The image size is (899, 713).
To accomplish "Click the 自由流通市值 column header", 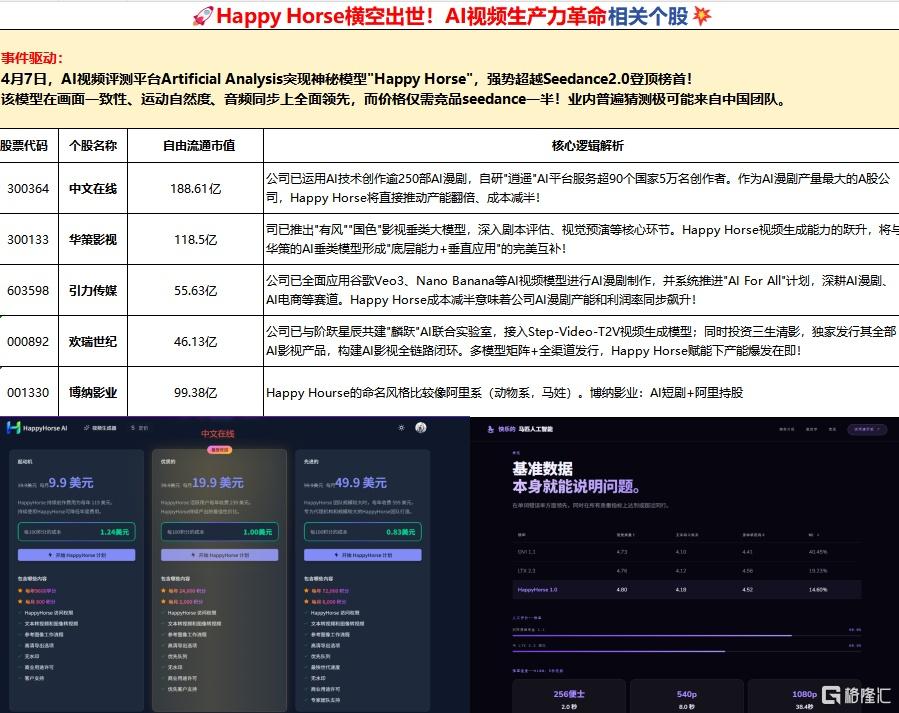I will click(196, 146).
